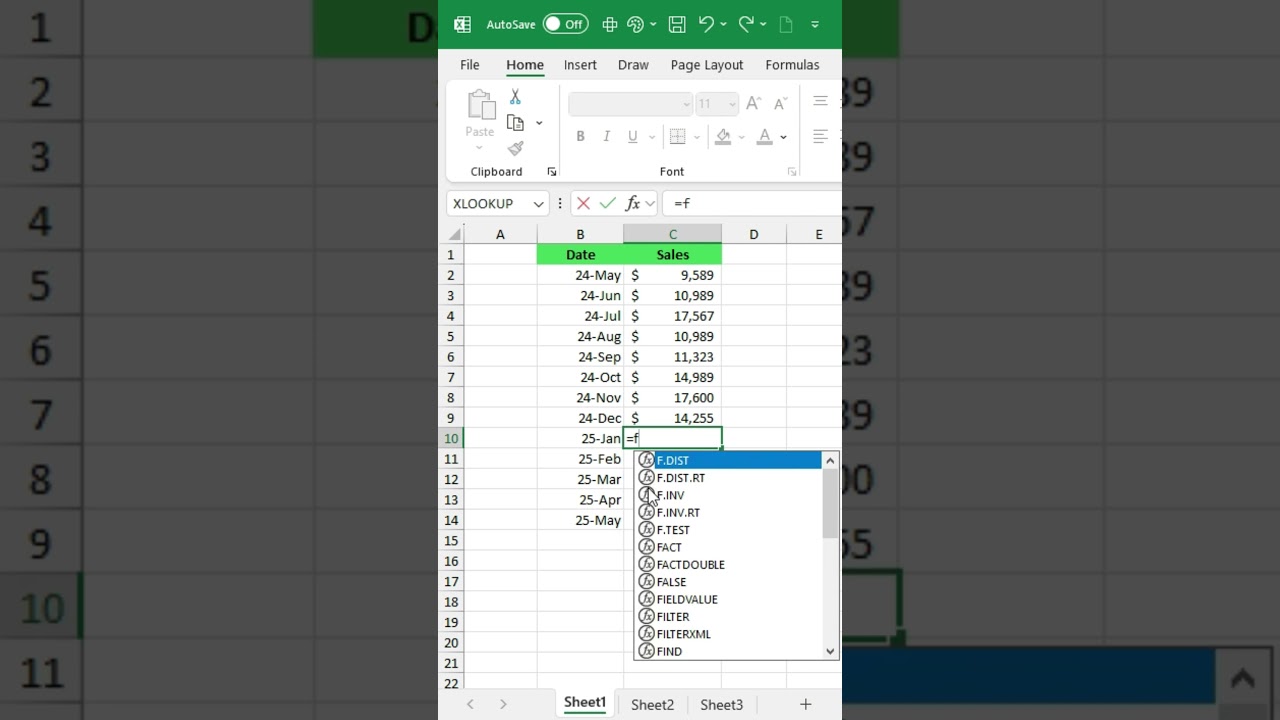Viewport: 1280px width, 720px height.
Task: Click the Excel application logo icon
Action: (462, 24)
